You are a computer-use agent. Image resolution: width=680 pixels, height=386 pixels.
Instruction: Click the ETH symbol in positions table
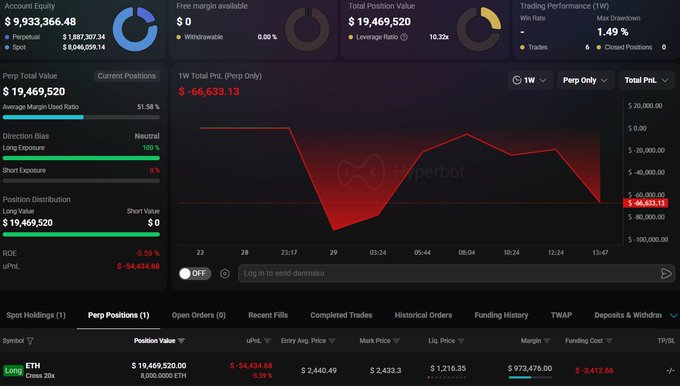coord(33,366)
